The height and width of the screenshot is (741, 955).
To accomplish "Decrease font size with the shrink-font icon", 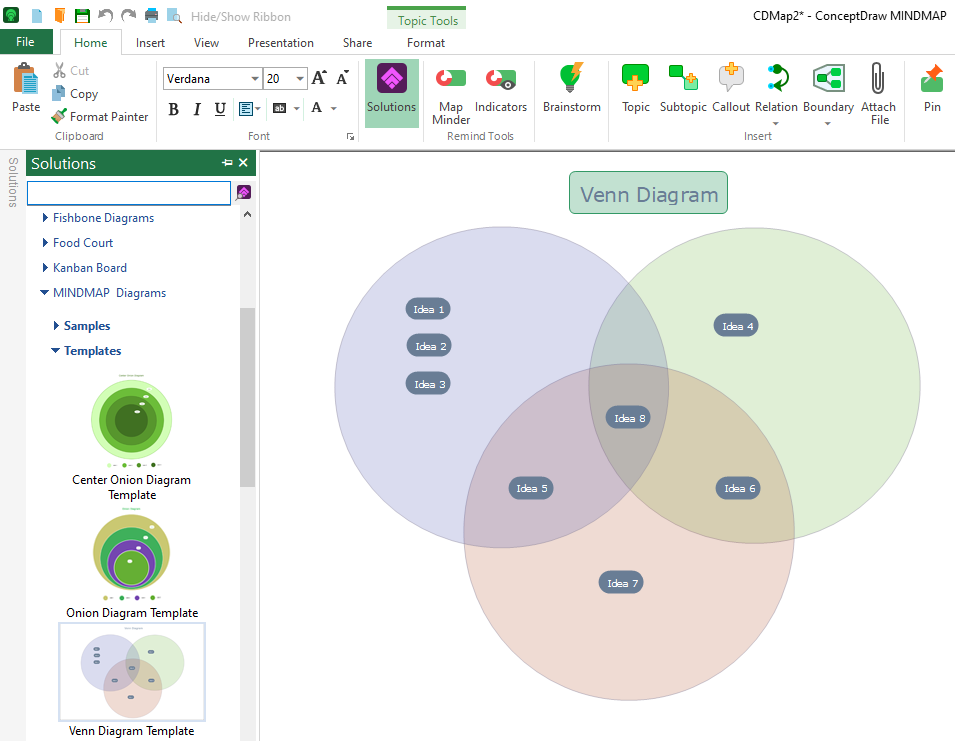I will (x=343, y=78).
